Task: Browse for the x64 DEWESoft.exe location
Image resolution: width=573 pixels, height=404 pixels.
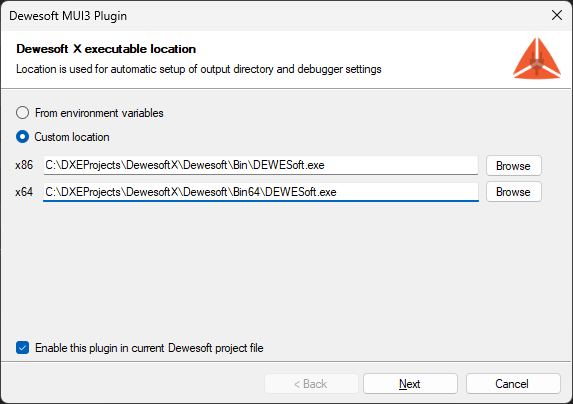Action: [x=513, y=192]
